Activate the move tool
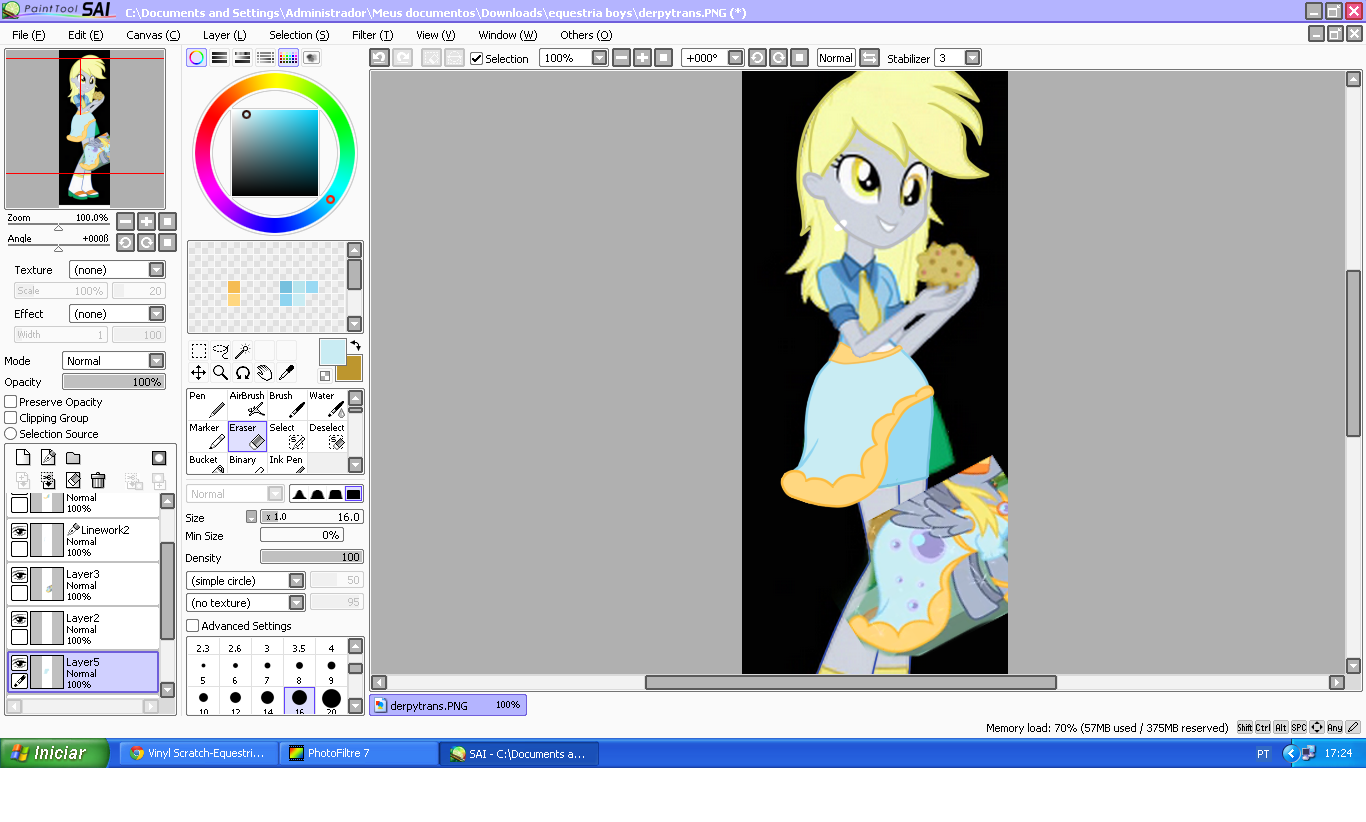The image size is (1366, 822). [x=199, y=373]
